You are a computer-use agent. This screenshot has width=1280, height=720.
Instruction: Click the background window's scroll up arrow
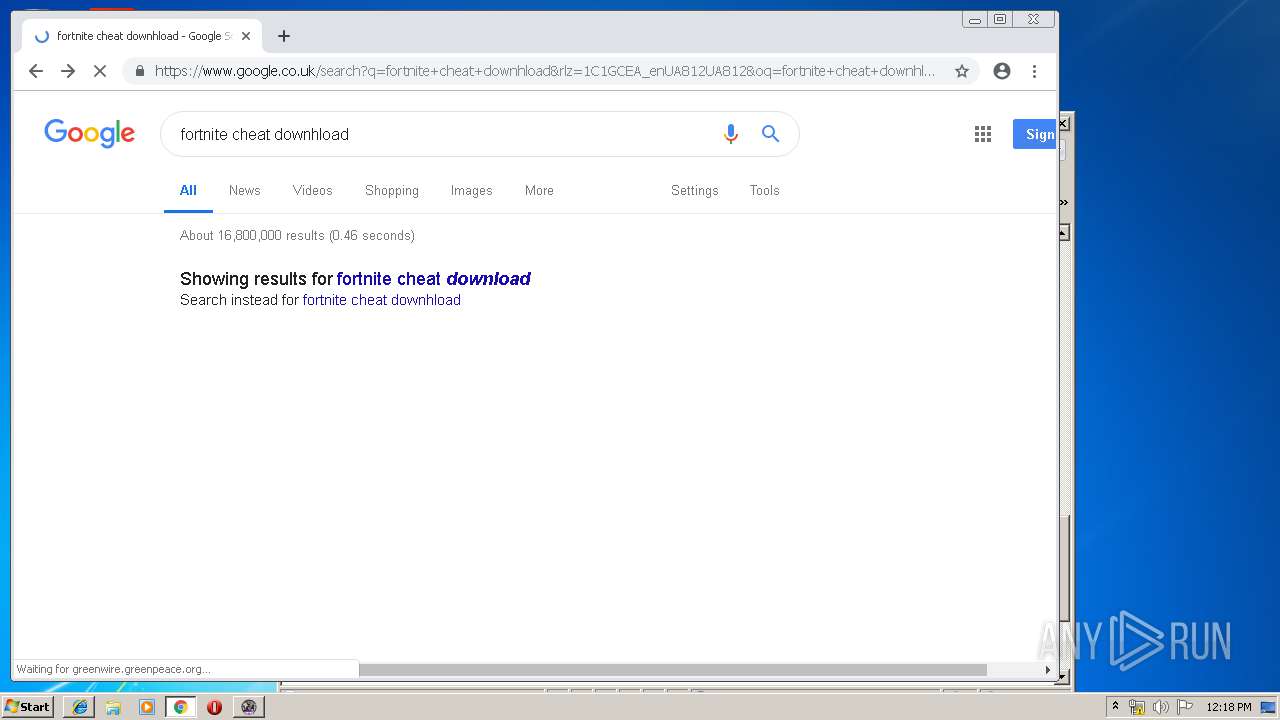coord(1064,233)
